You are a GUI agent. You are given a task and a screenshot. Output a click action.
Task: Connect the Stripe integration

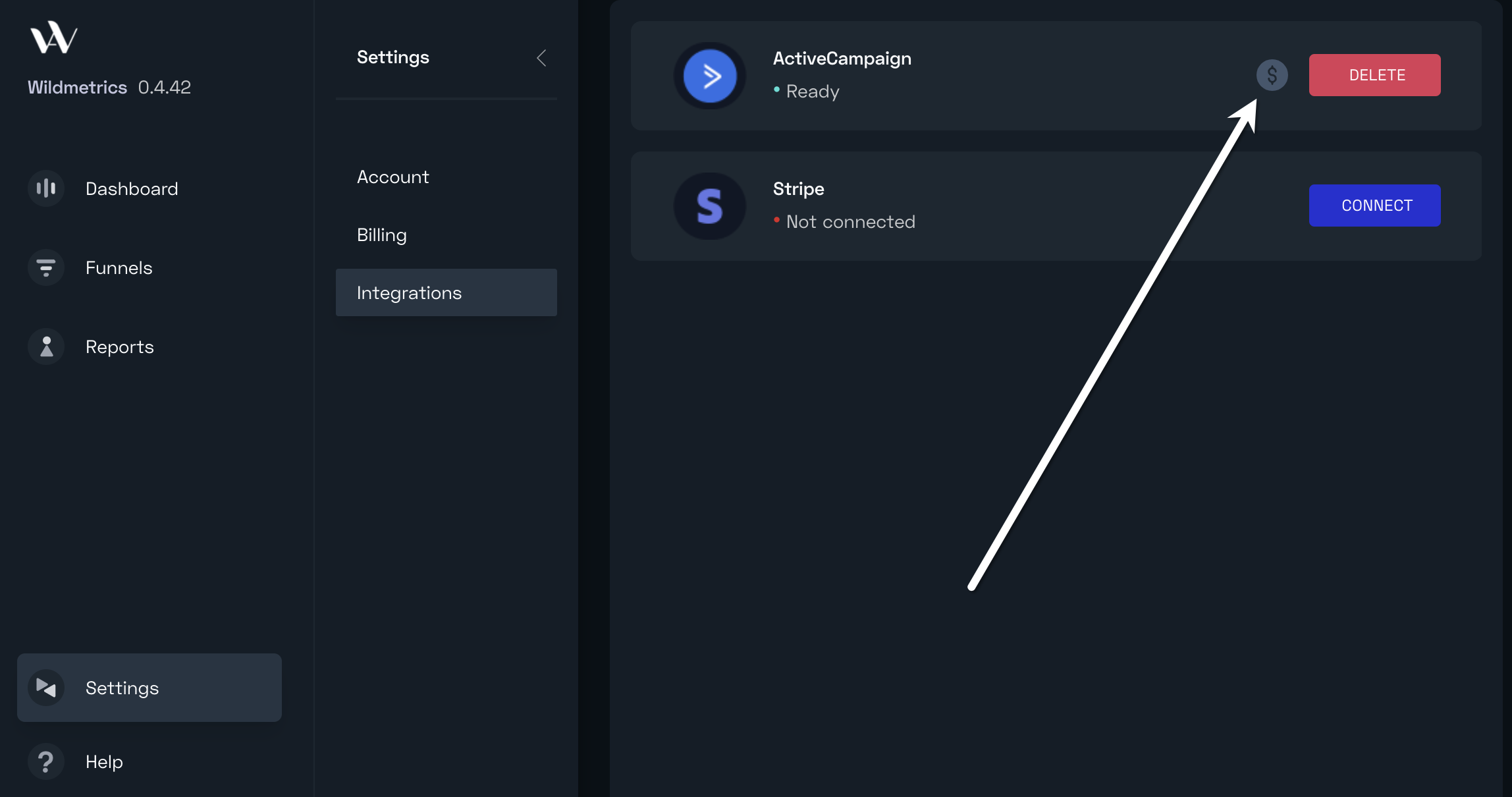click(1375, 206)
